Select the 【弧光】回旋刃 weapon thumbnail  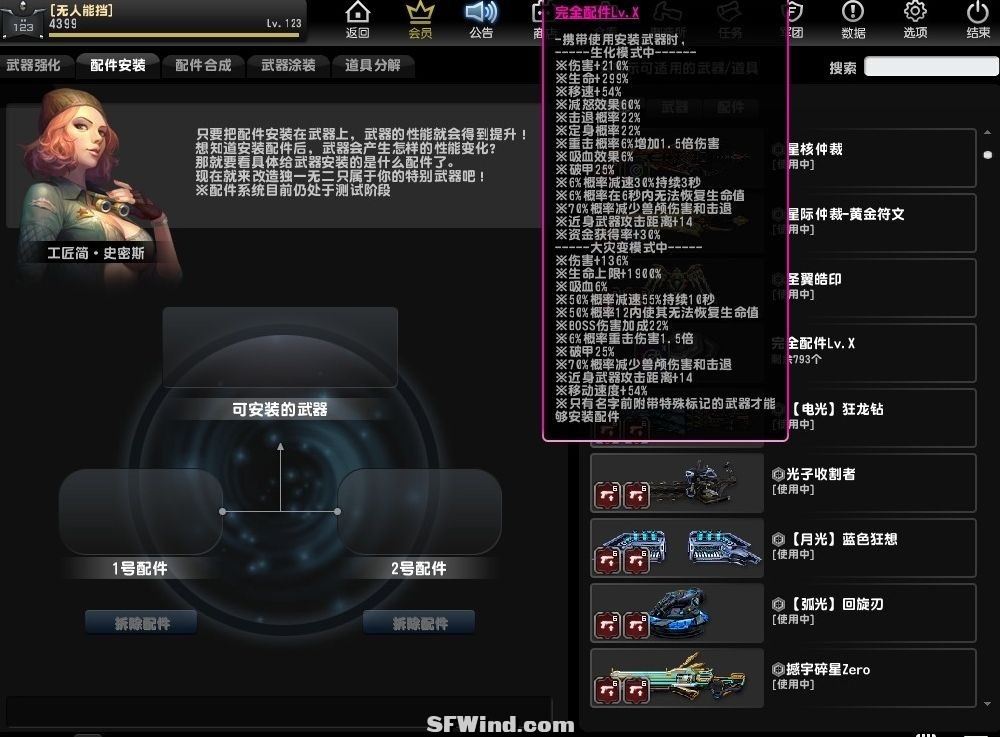[x=677, y=613]
